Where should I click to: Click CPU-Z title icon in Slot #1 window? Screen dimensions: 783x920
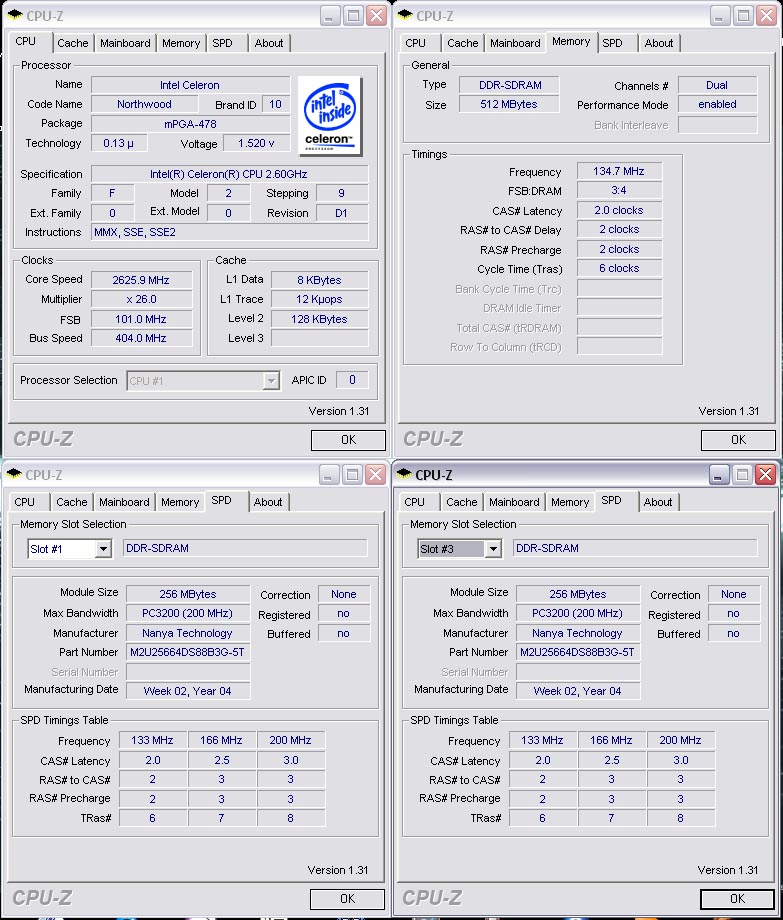point(15,474)
